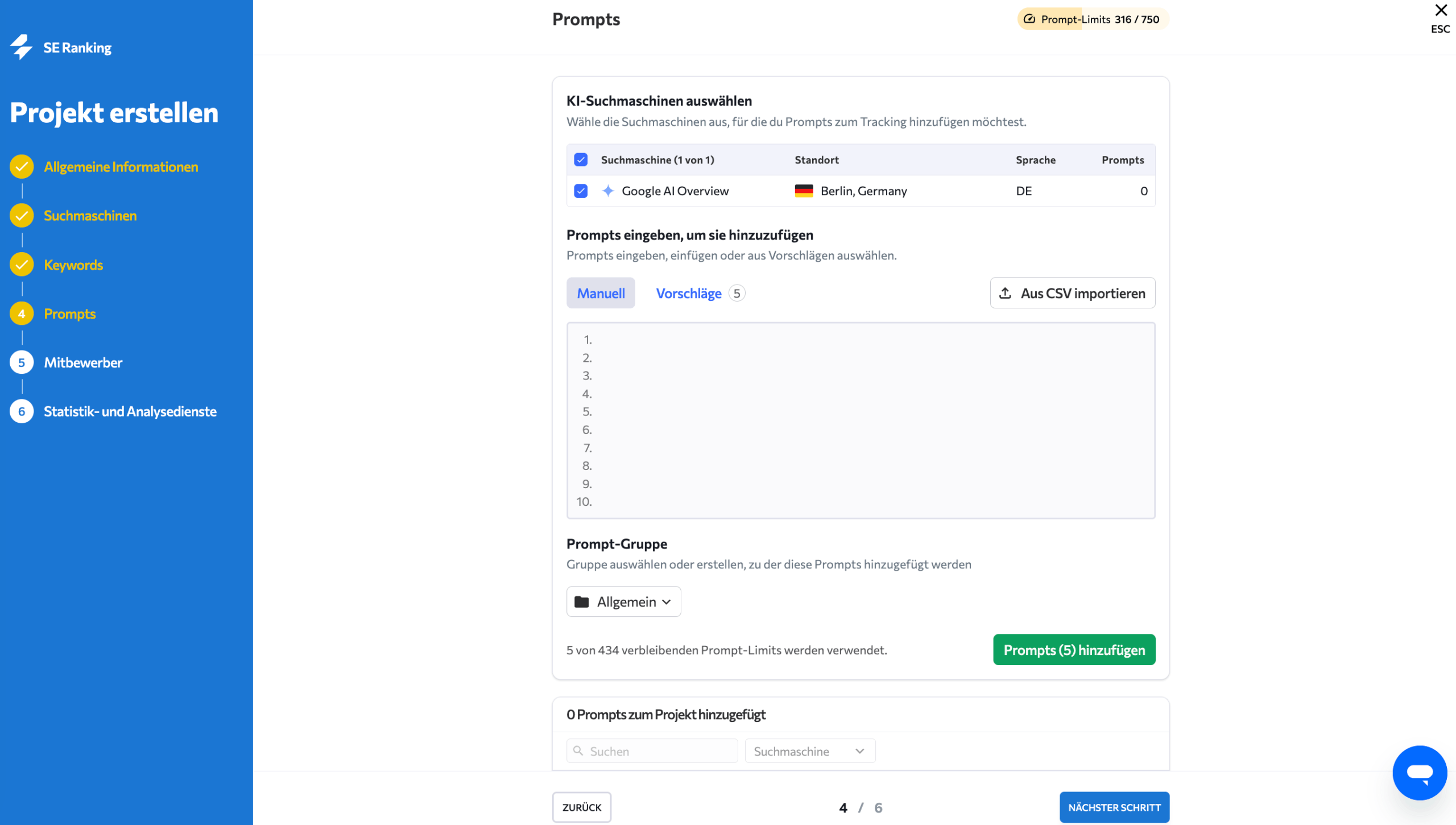Open the chat support bubble
The width and height of the screenshot is (1456, 825).
[x=1420, y=773]
